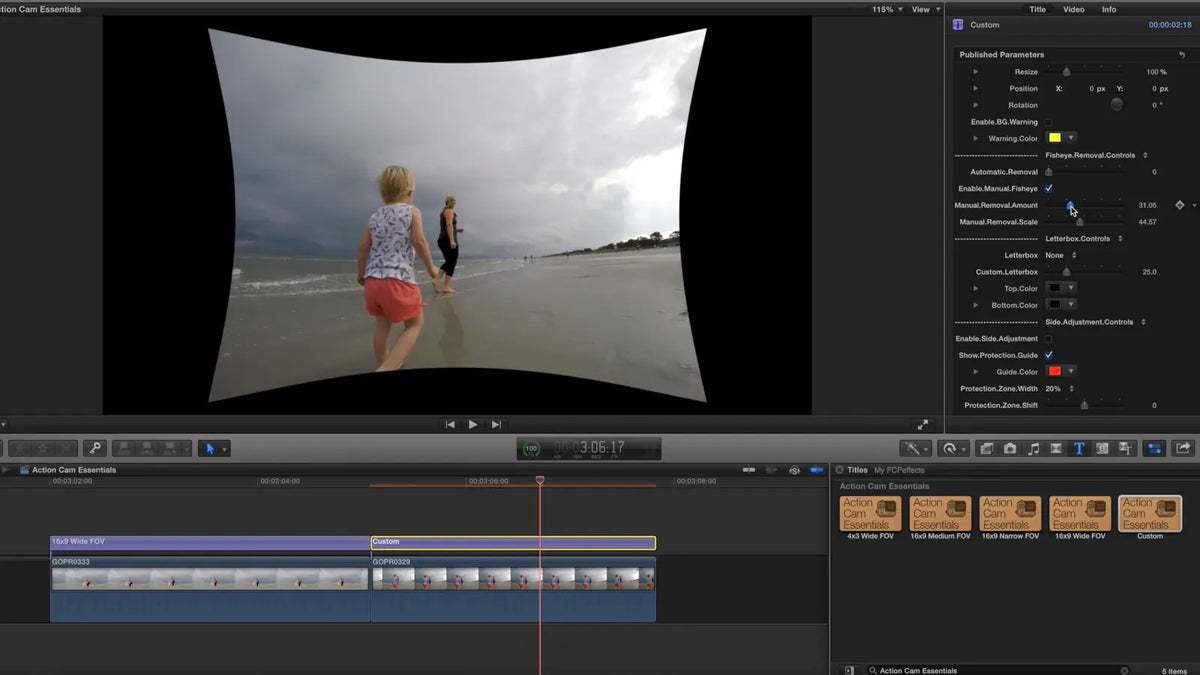1200x675 pixels.
Task: Expand Warning.Color disclosure triangle
Action: pyautogui.click(x=976, y=138)
